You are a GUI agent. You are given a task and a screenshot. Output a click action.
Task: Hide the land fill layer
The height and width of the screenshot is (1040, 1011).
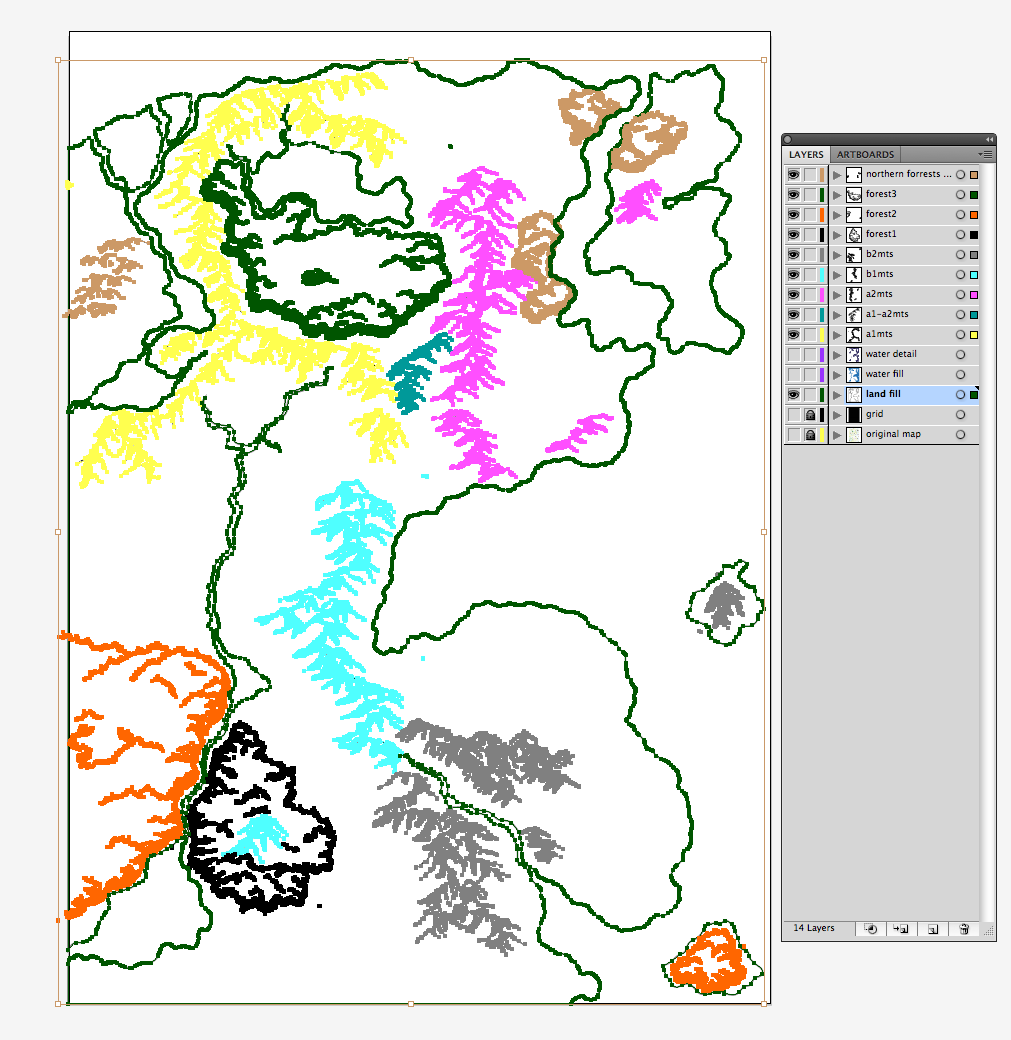coord(793,395)
